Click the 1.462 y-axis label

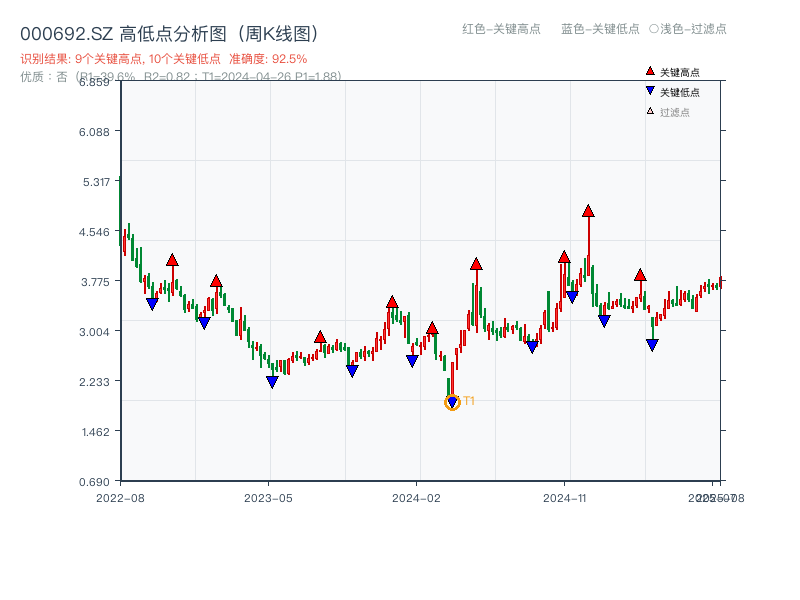tap(95, 432)
